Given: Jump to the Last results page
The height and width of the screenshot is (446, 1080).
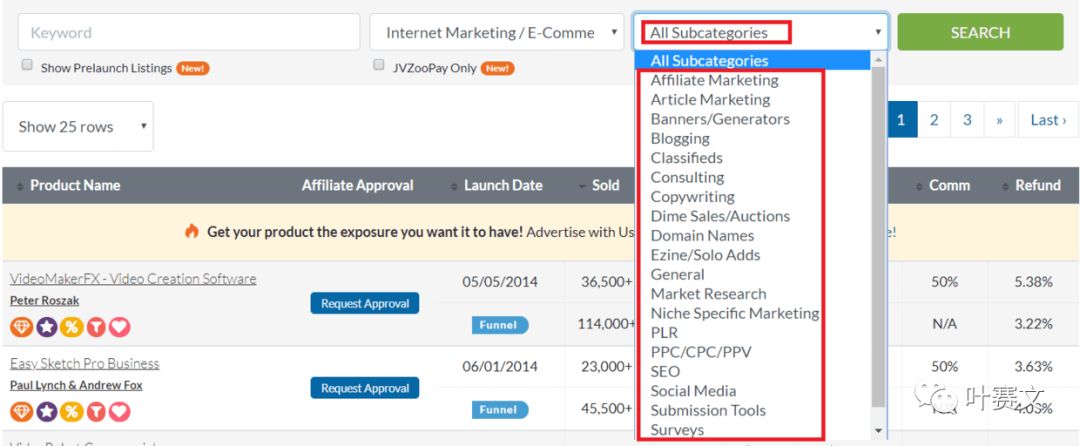Looking at the screenshot, I should point(1048,120).
